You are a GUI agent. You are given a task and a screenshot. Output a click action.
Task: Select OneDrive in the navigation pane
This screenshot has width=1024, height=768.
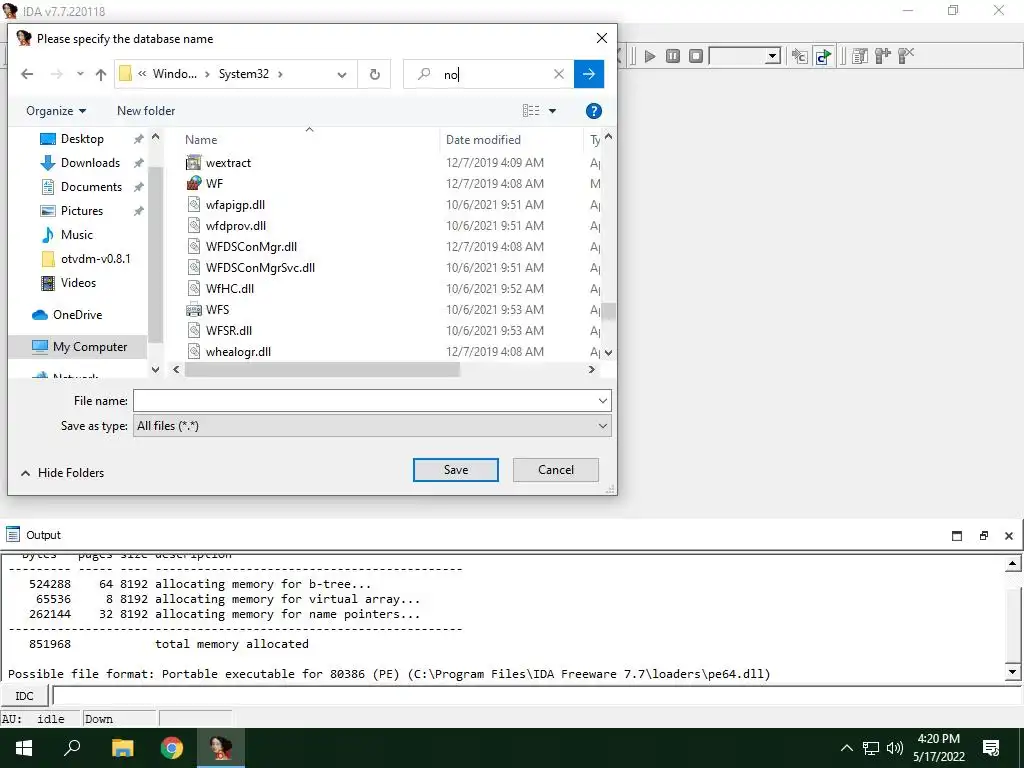pyautogui.click(x=77, y=315)
